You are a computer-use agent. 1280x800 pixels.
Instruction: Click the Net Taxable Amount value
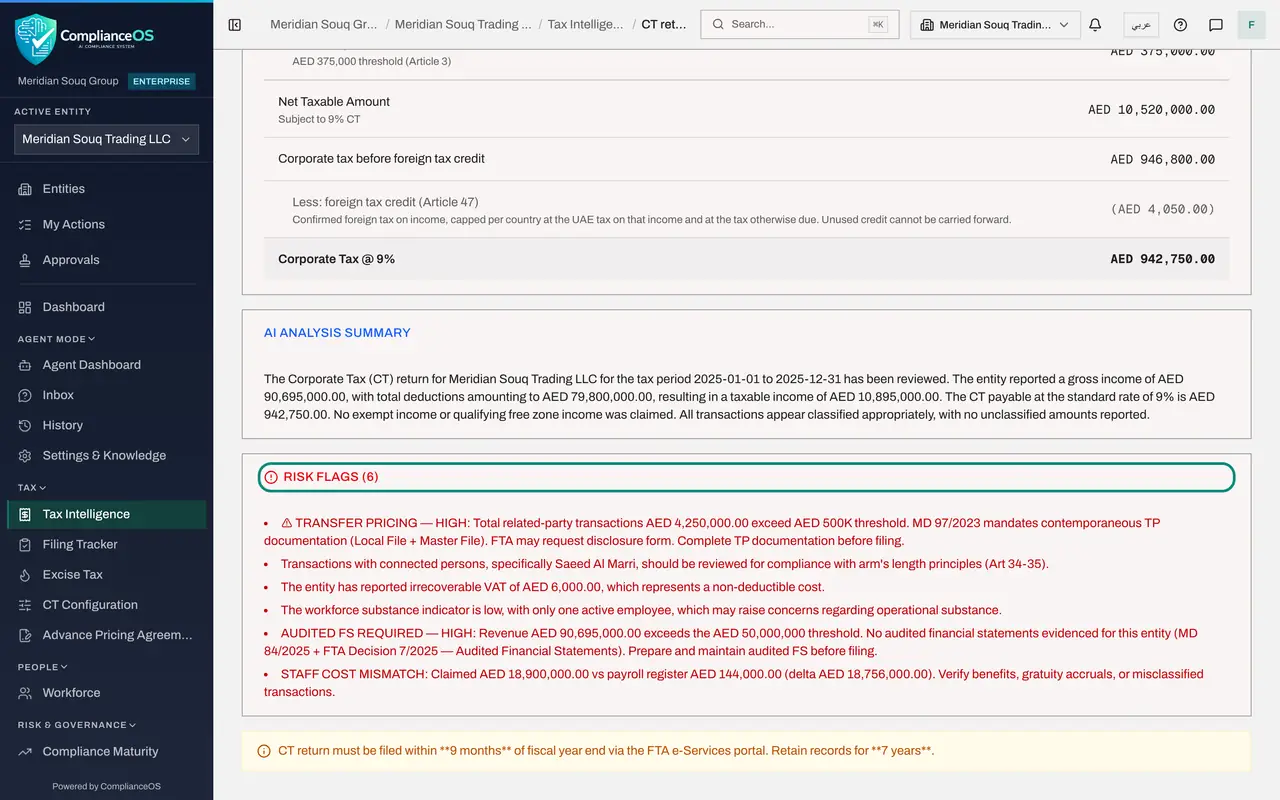coord(1151,110)
